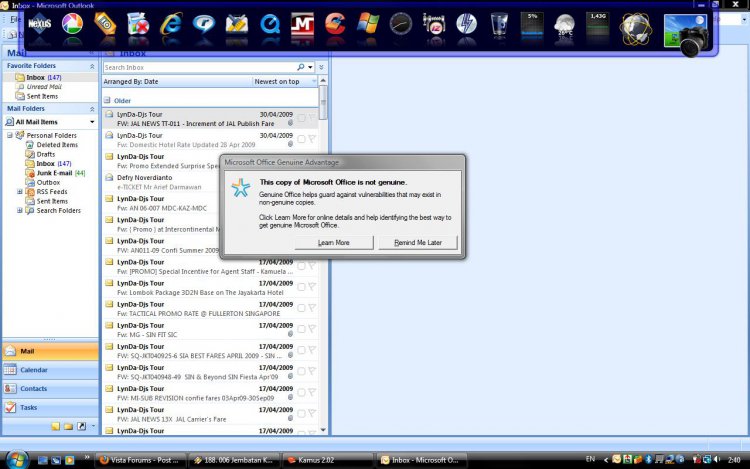Switch to Contacts in navigation pane

tap(50, 388)
